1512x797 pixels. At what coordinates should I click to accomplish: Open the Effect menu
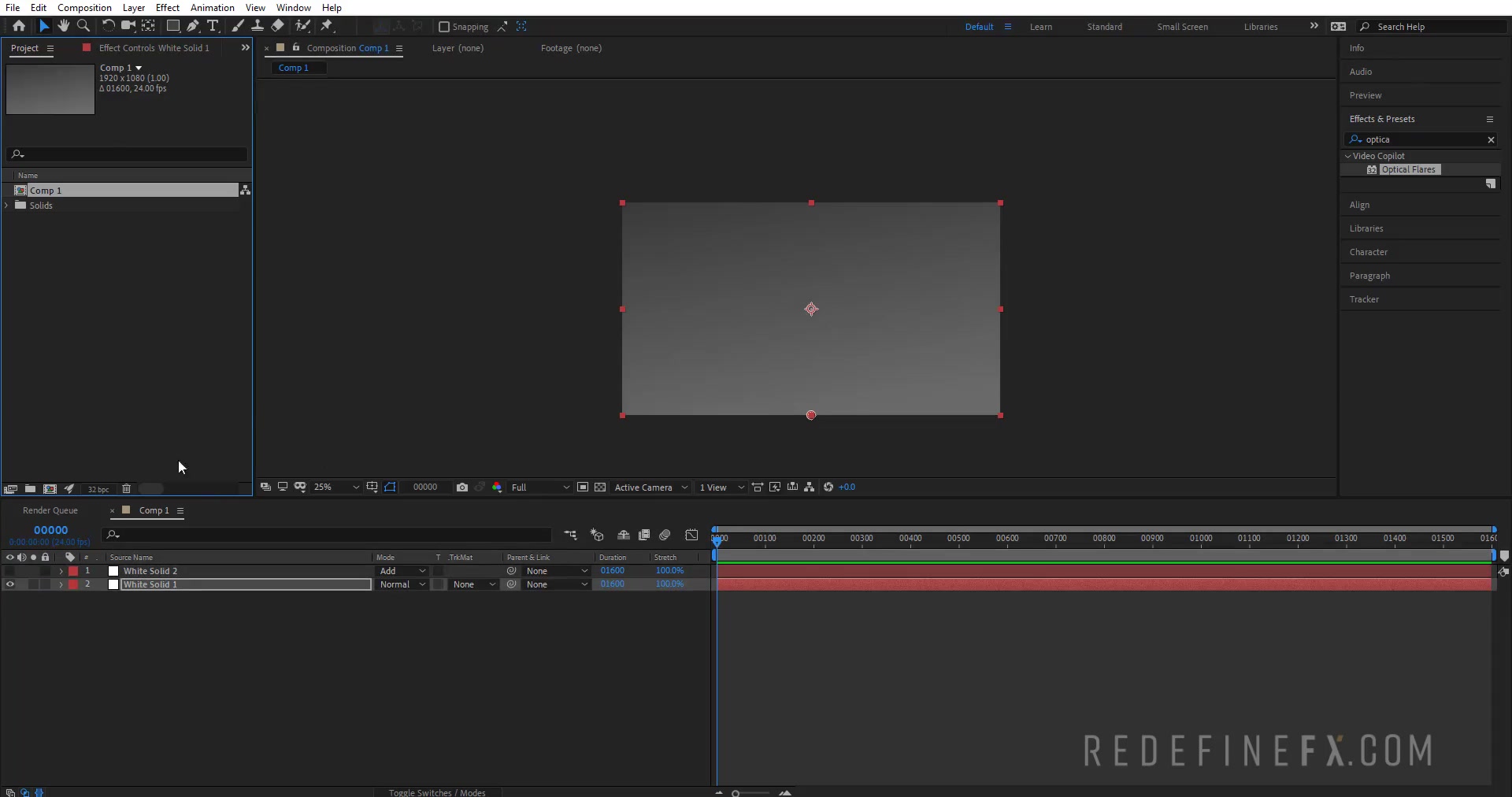click(x=168, y=7)
